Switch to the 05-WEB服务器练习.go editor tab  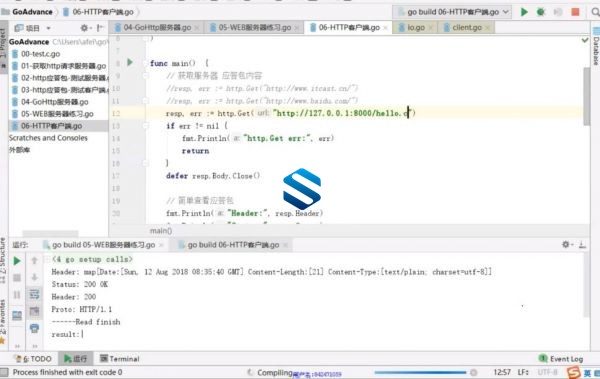pos(253,28)
